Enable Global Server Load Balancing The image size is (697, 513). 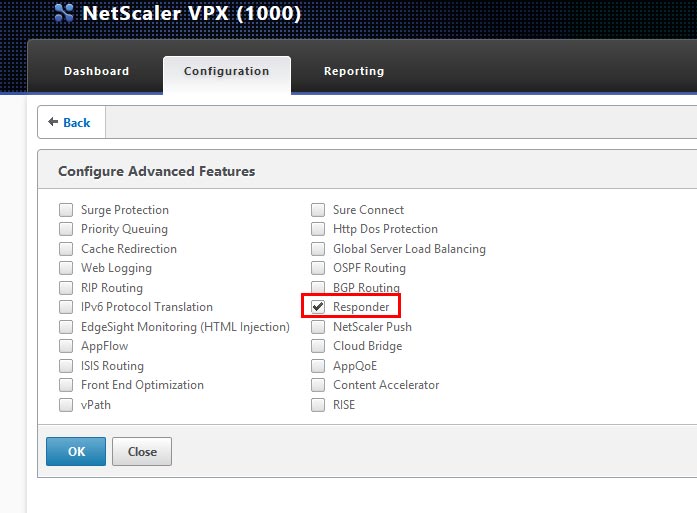click(x=318, y=249)
